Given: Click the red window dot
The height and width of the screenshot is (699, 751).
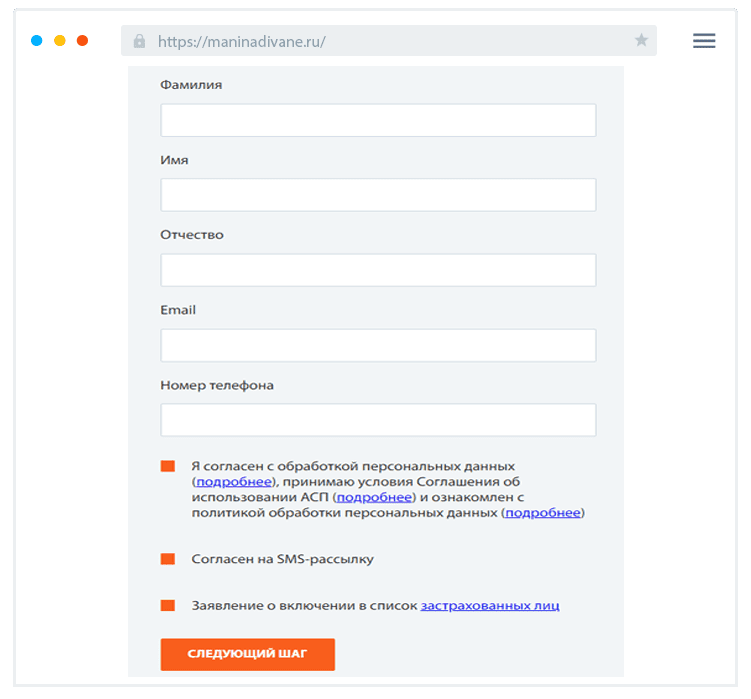Looking at the screenshot, I should (82, 41).
